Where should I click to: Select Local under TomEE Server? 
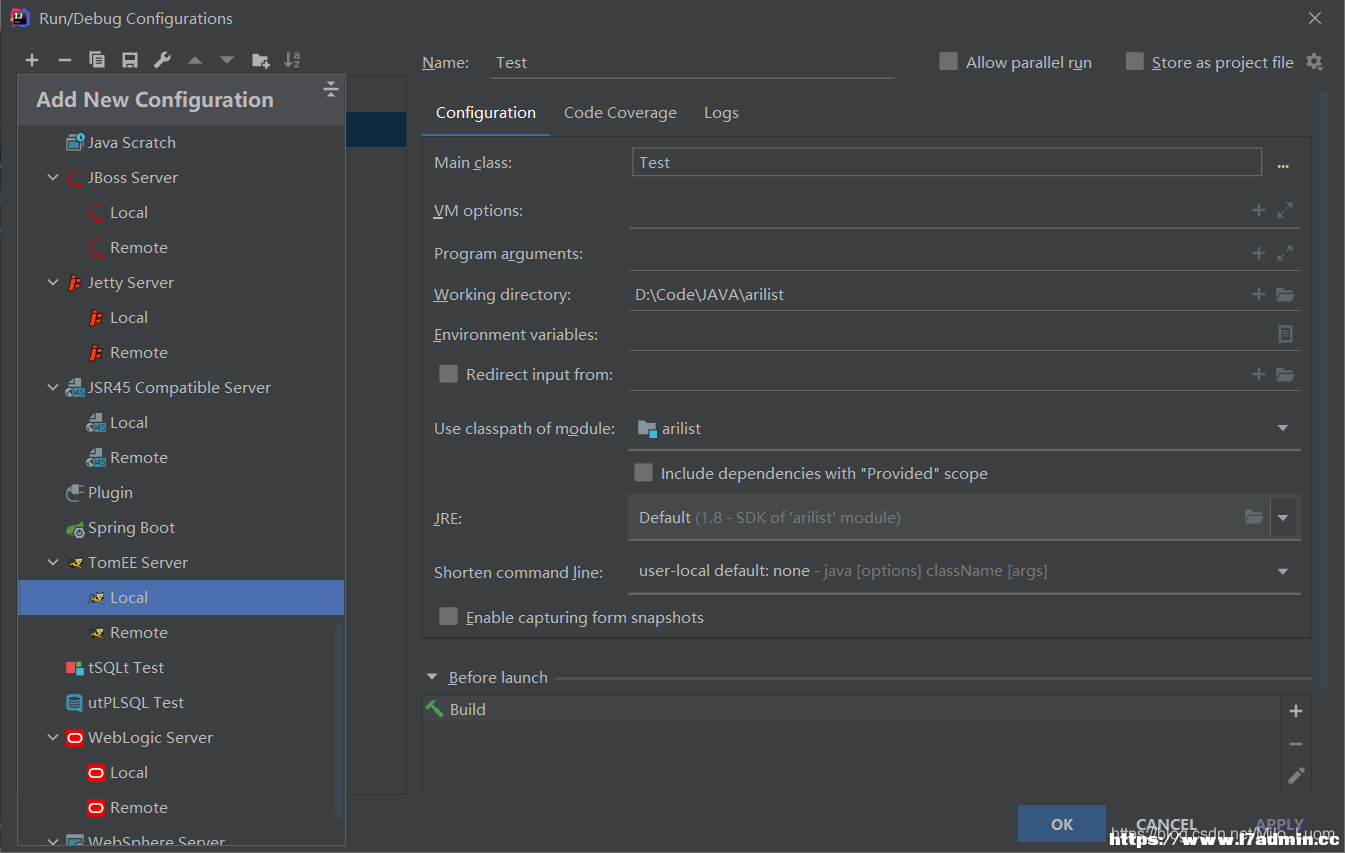coord(181,597)
